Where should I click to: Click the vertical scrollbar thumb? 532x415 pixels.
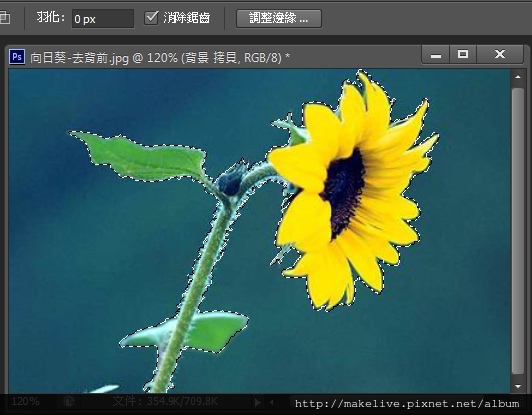coord(518,231)
